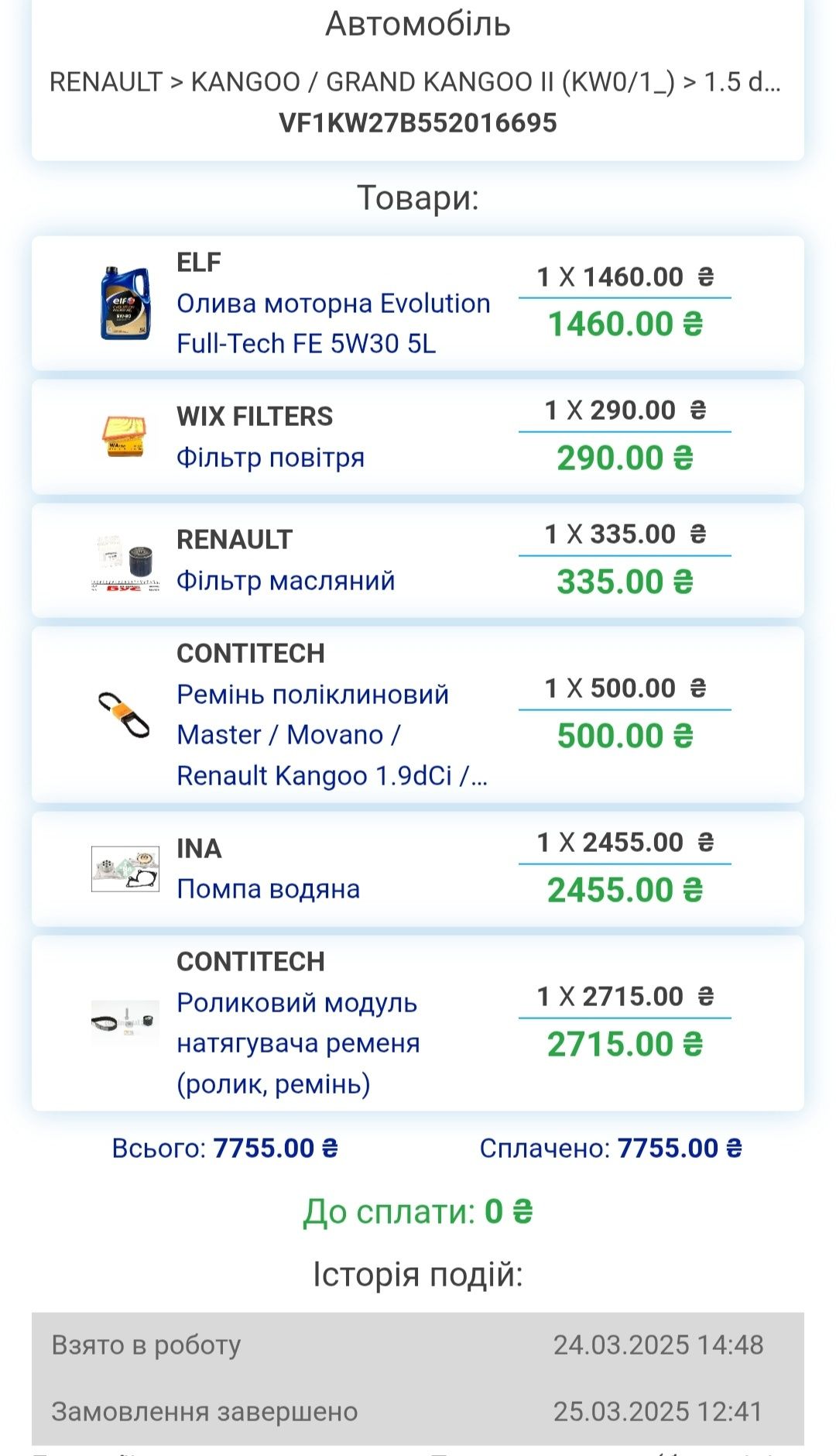Tap the ELF brand name label
Viewport: 836px width, 1456px height.
tap(199, 263)
